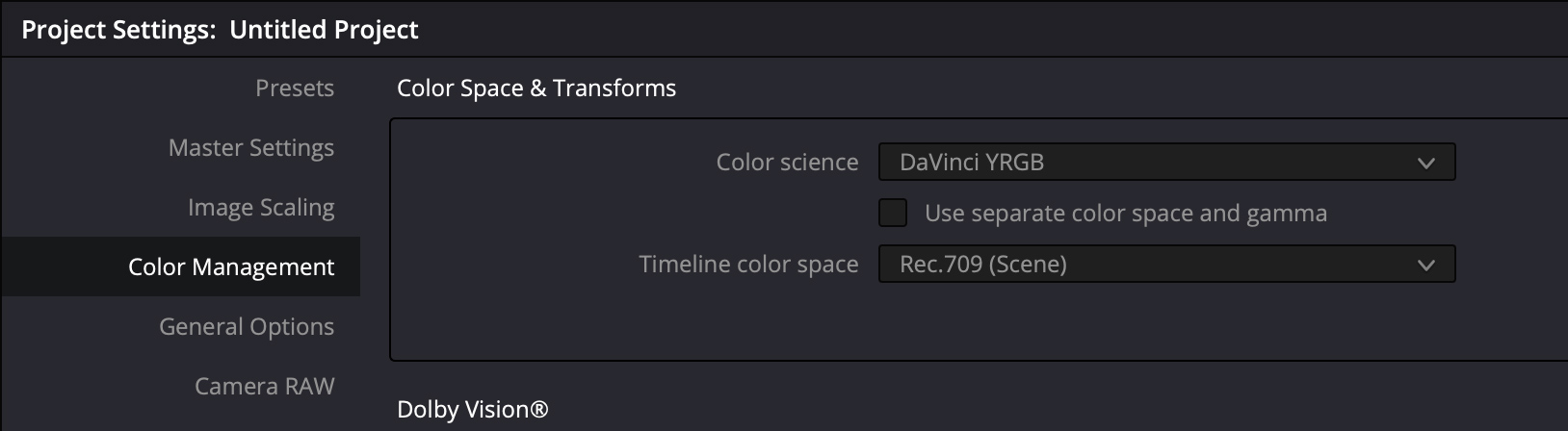1568x431 pixels.
Task: Select the Color Management sidebar item
Action: [231, 267]
